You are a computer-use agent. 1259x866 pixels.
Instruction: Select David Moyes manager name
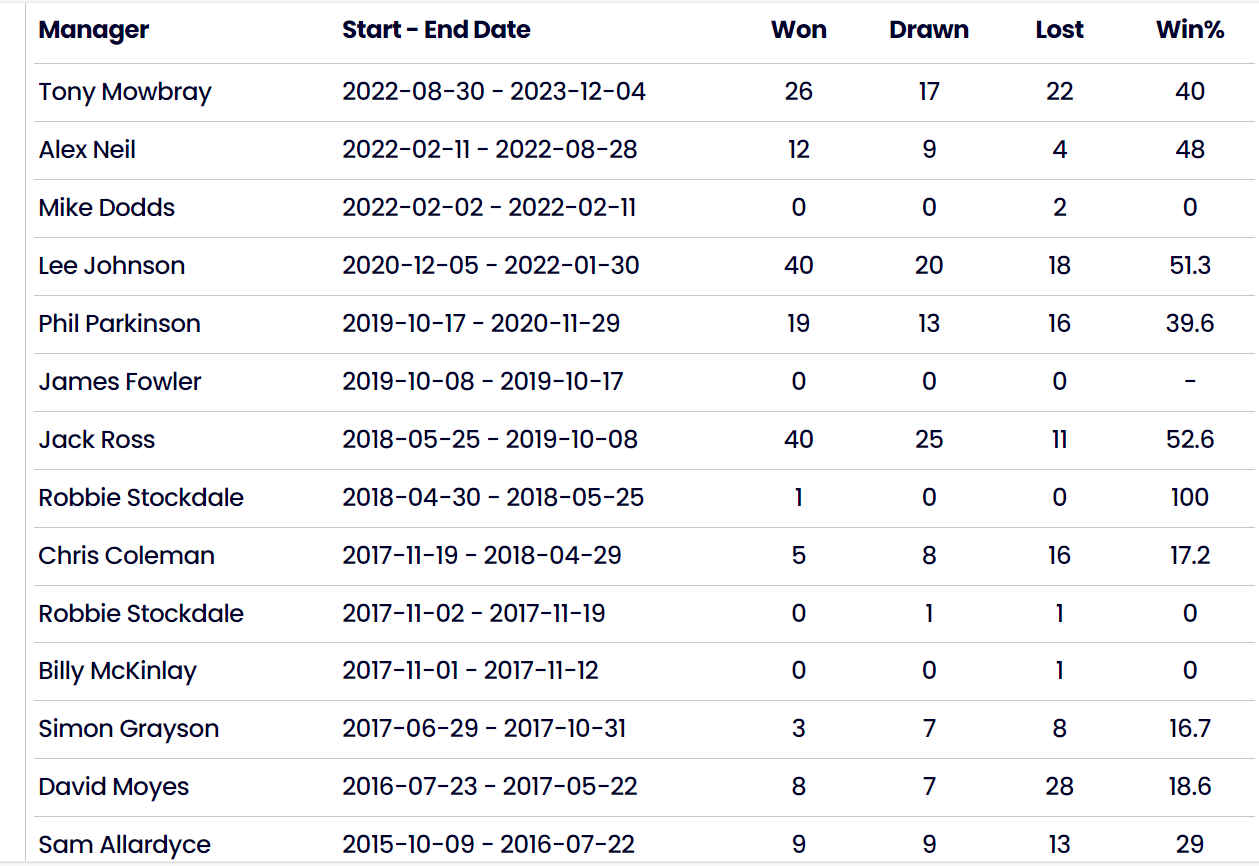(x=114, y=787)
